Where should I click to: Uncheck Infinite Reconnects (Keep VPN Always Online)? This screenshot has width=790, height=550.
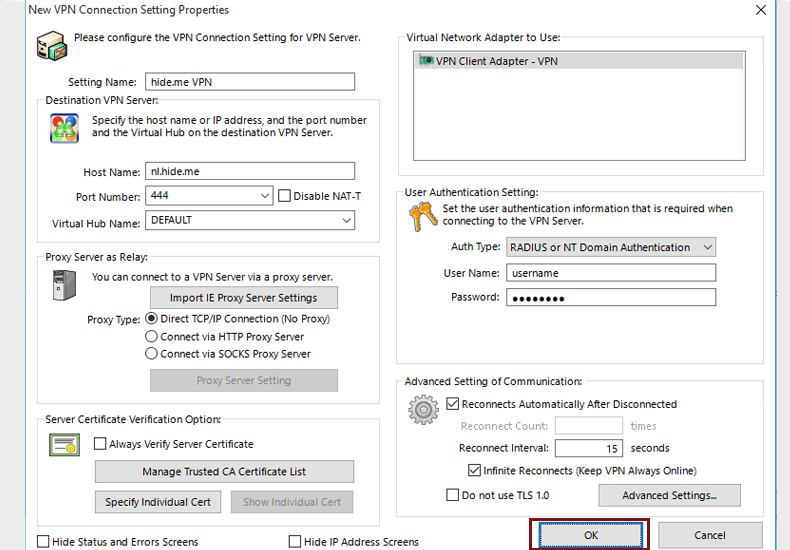[x=474, y=470]
